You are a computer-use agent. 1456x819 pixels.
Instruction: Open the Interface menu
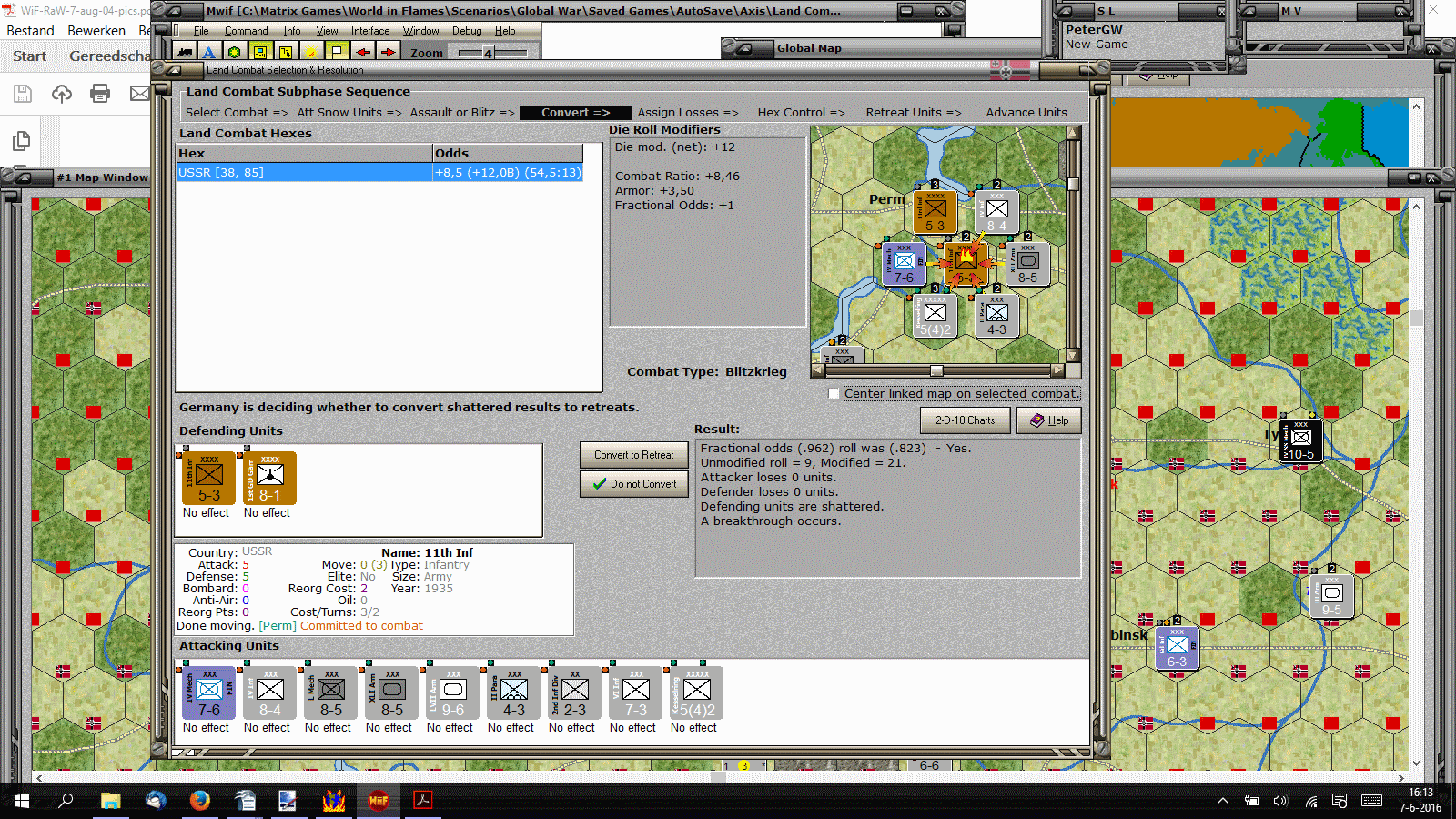370,31
